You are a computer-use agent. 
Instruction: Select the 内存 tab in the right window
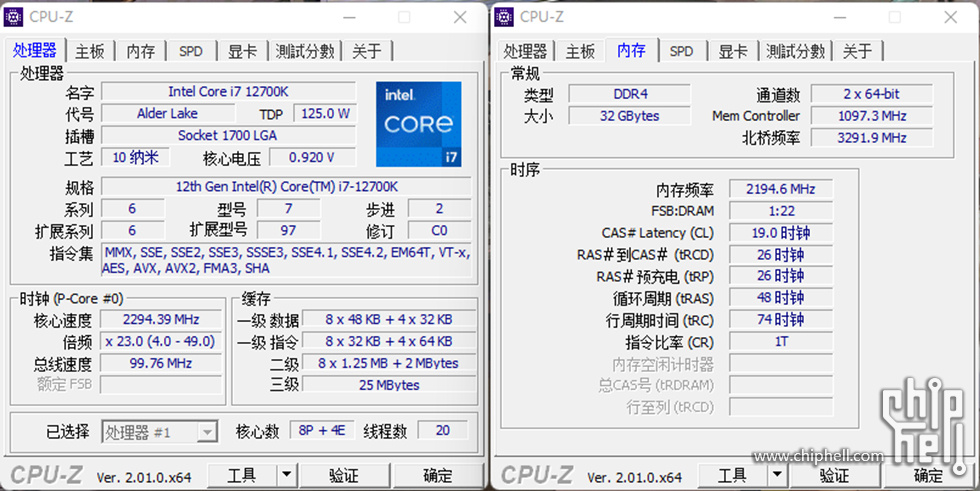coord(631,50)
